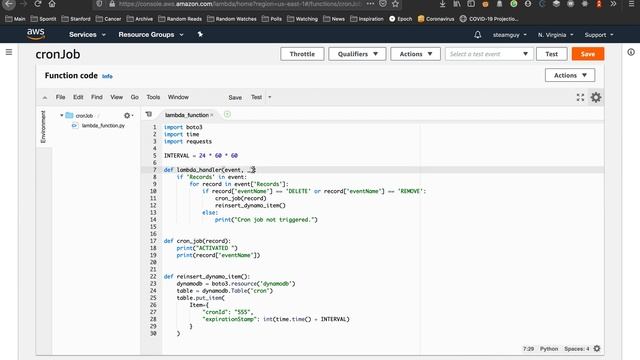This screenshot has height=360, width=640.
Task: Open the Edit menu
Action: coord(78,97)
